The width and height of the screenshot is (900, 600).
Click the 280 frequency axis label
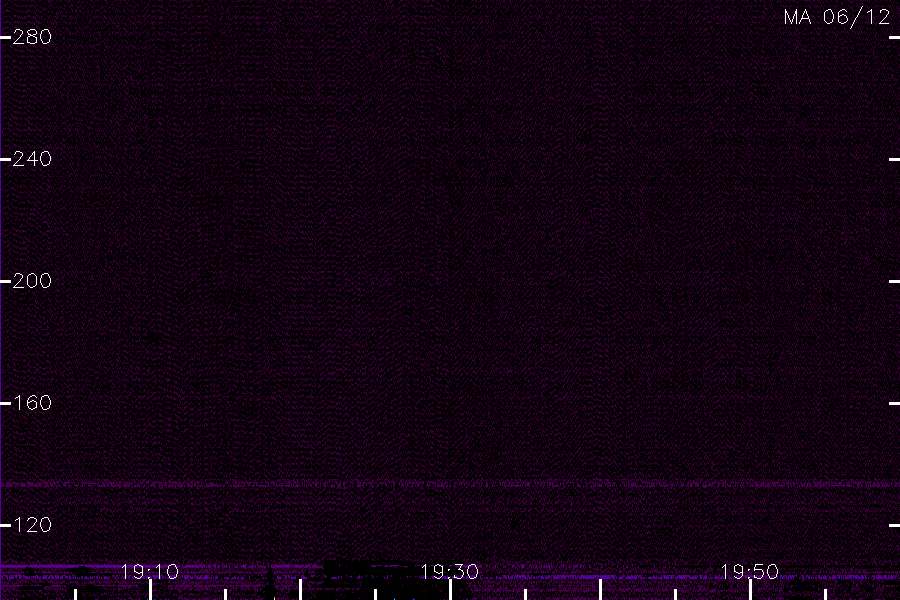click(32, 37)
